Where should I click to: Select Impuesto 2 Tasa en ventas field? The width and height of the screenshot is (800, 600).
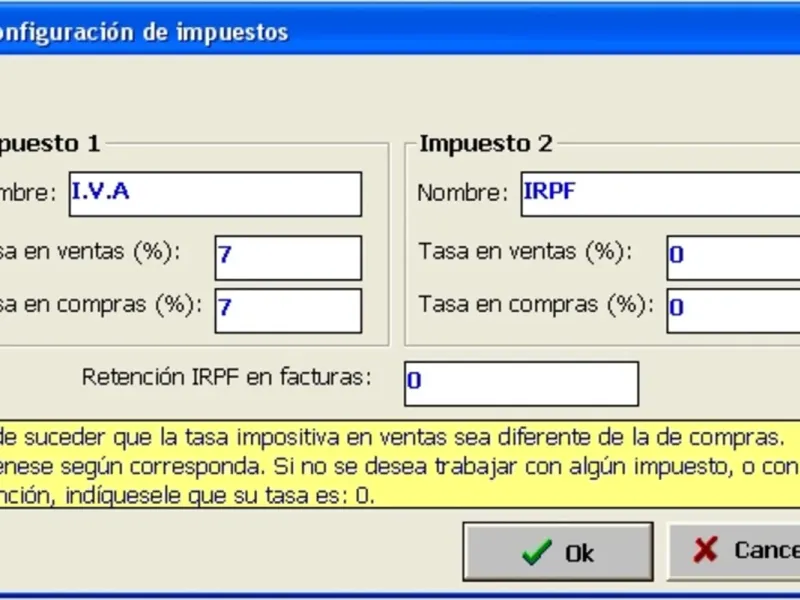(x=733, y=258)
